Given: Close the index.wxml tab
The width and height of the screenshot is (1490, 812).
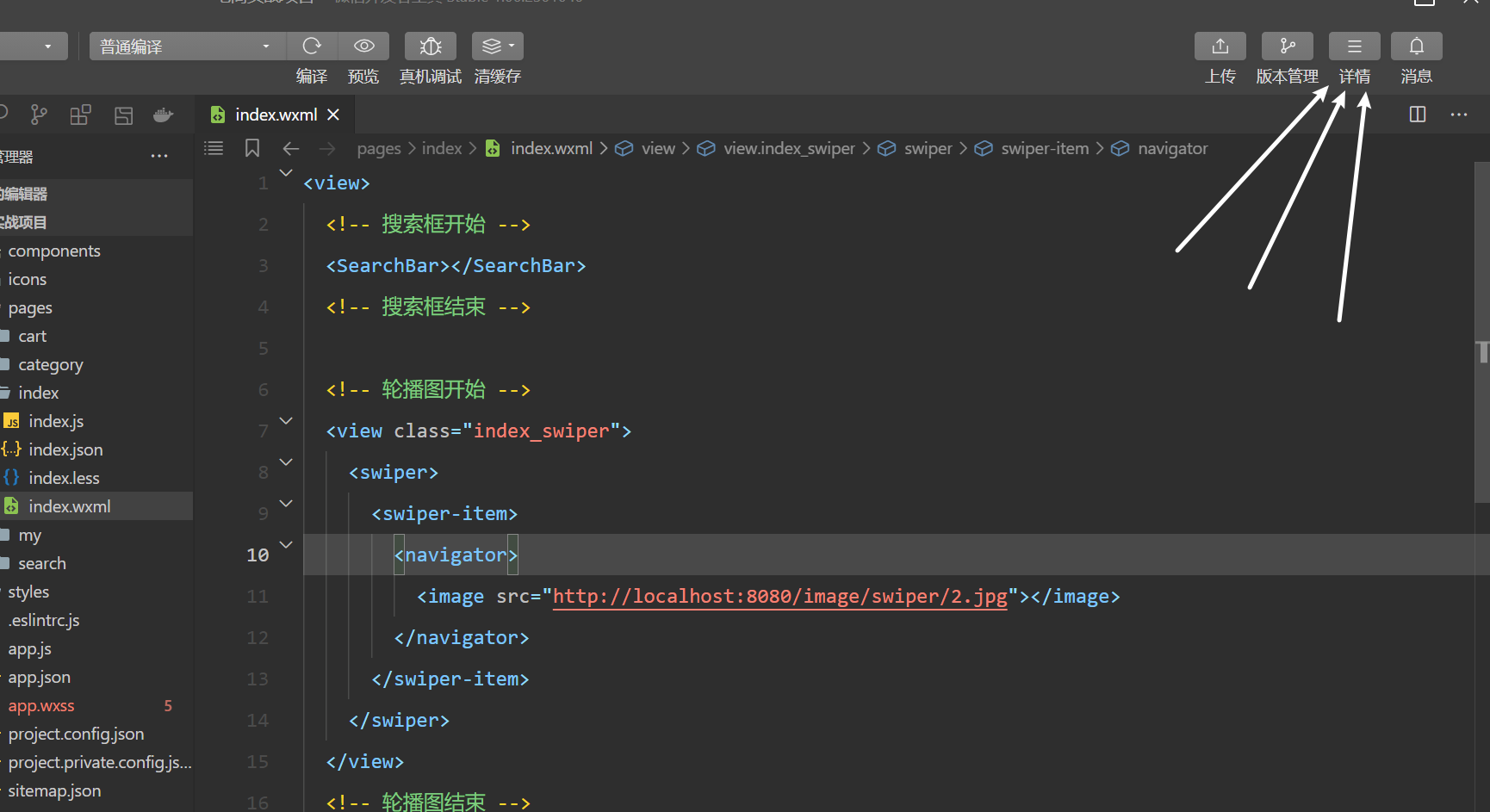Looking at the screenshot, I should tap(333, 115).
